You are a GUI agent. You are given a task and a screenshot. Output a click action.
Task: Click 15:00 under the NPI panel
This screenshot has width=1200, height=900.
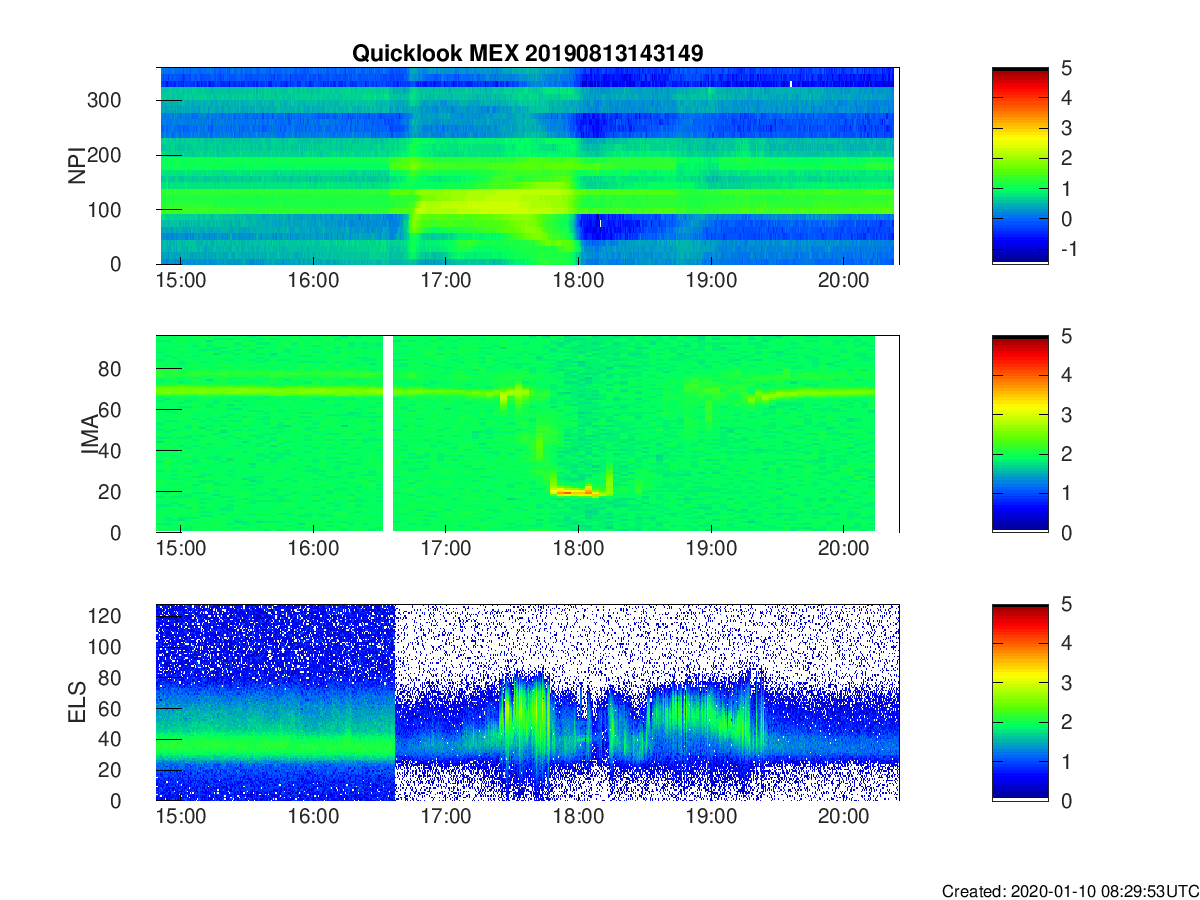181,282
